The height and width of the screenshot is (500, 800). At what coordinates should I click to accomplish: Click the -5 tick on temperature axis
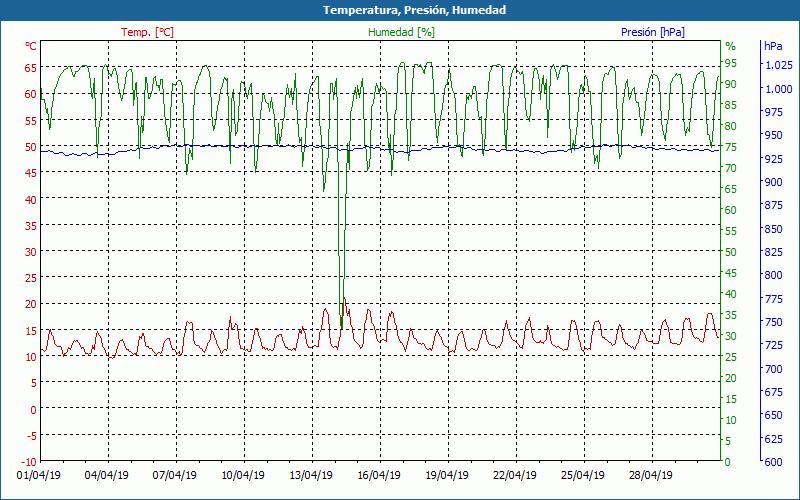tap(32, 436)
